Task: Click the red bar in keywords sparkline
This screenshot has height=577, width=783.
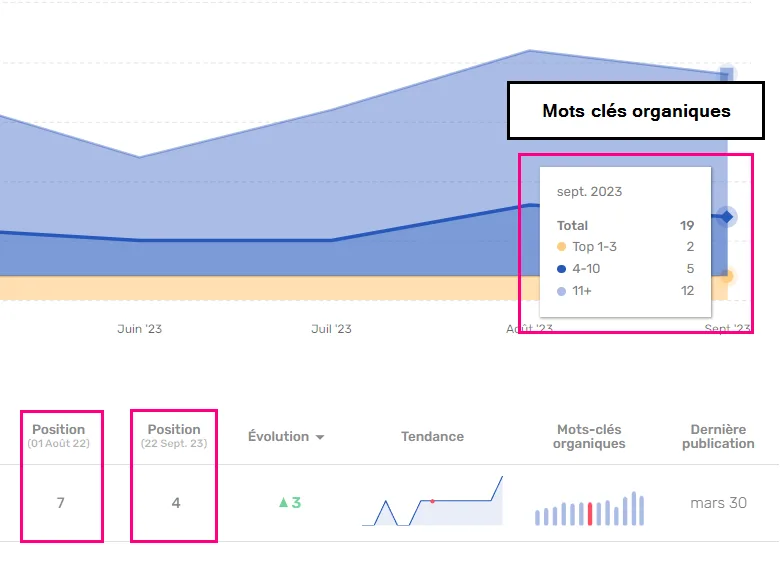Action: coord(590,514)
